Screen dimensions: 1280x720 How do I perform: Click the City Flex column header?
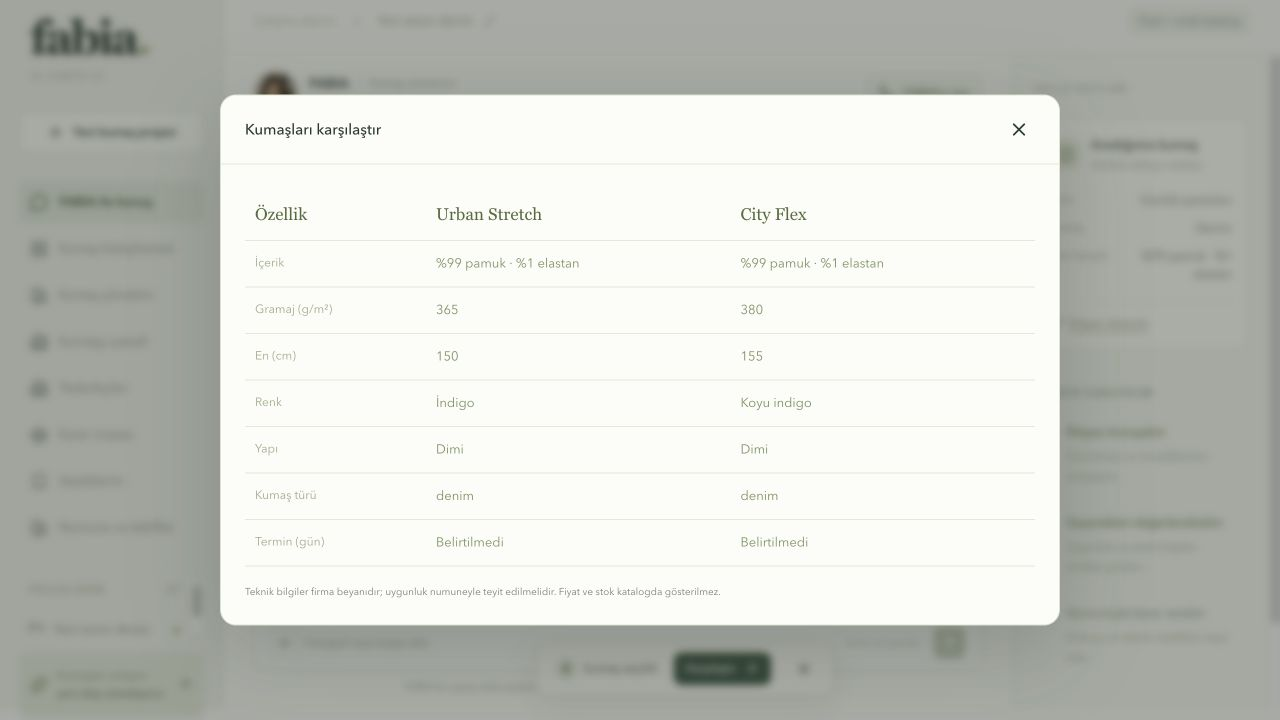point(773,214)
